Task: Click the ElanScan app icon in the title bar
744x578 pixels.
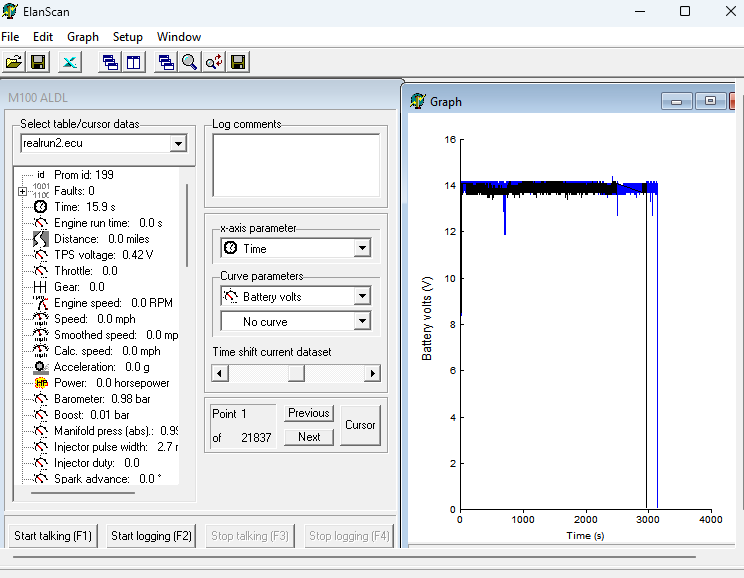Action: 10,11
